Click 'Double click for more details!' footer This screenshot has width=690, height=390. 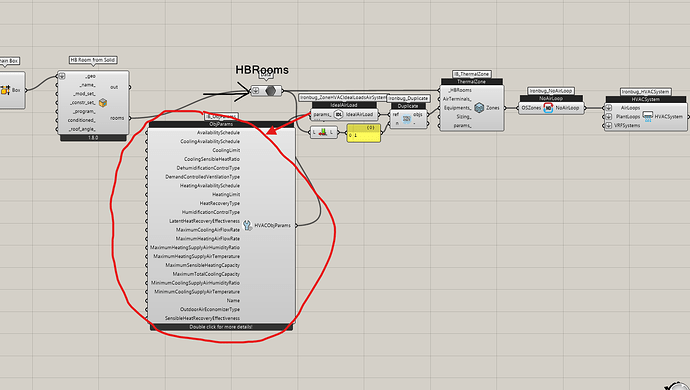click(x=221, y=327)
